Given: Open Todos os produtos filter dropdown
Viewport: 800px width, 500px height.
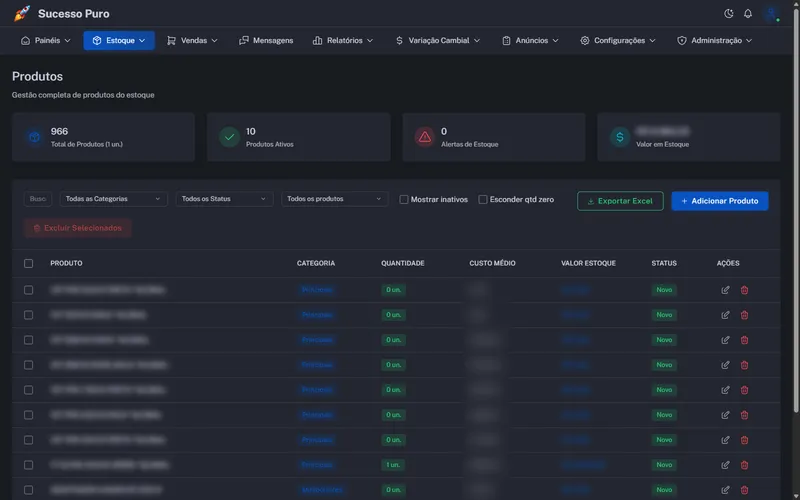Looking at the screenshot, I should click(335, 199).
